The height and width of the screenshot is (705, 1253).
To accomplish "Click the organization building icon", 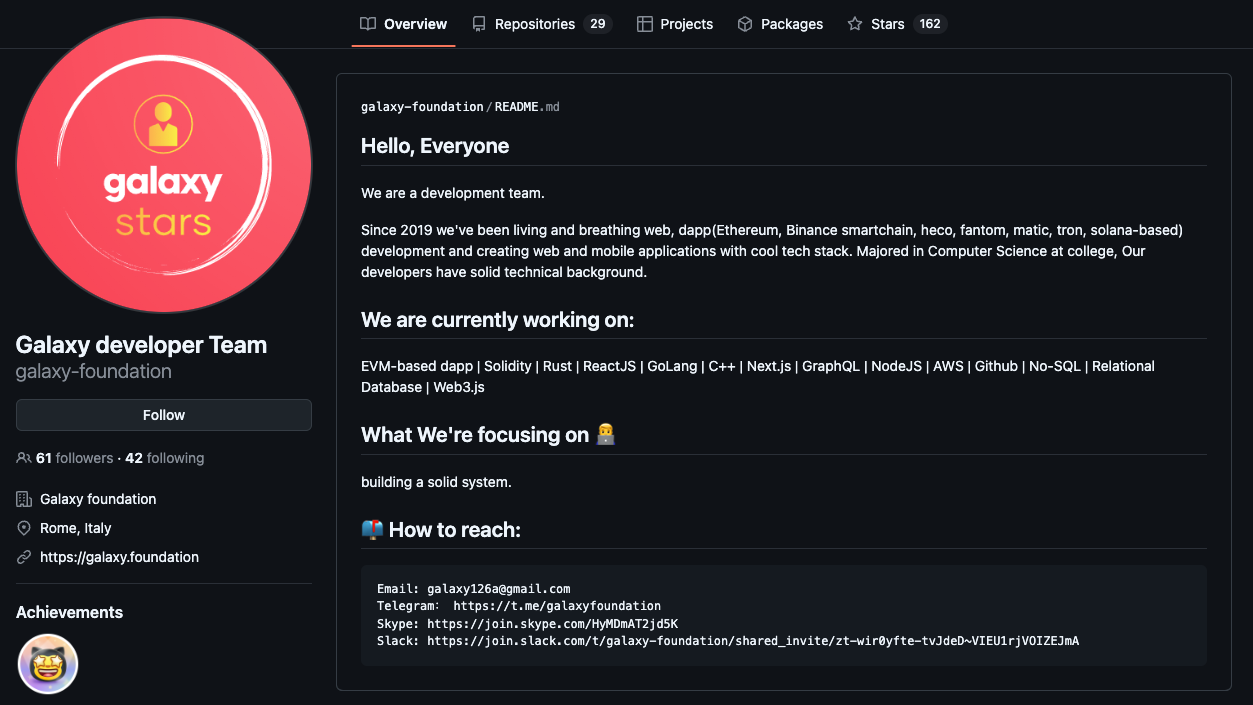I will pyautogui.click(x=24, y=499).
